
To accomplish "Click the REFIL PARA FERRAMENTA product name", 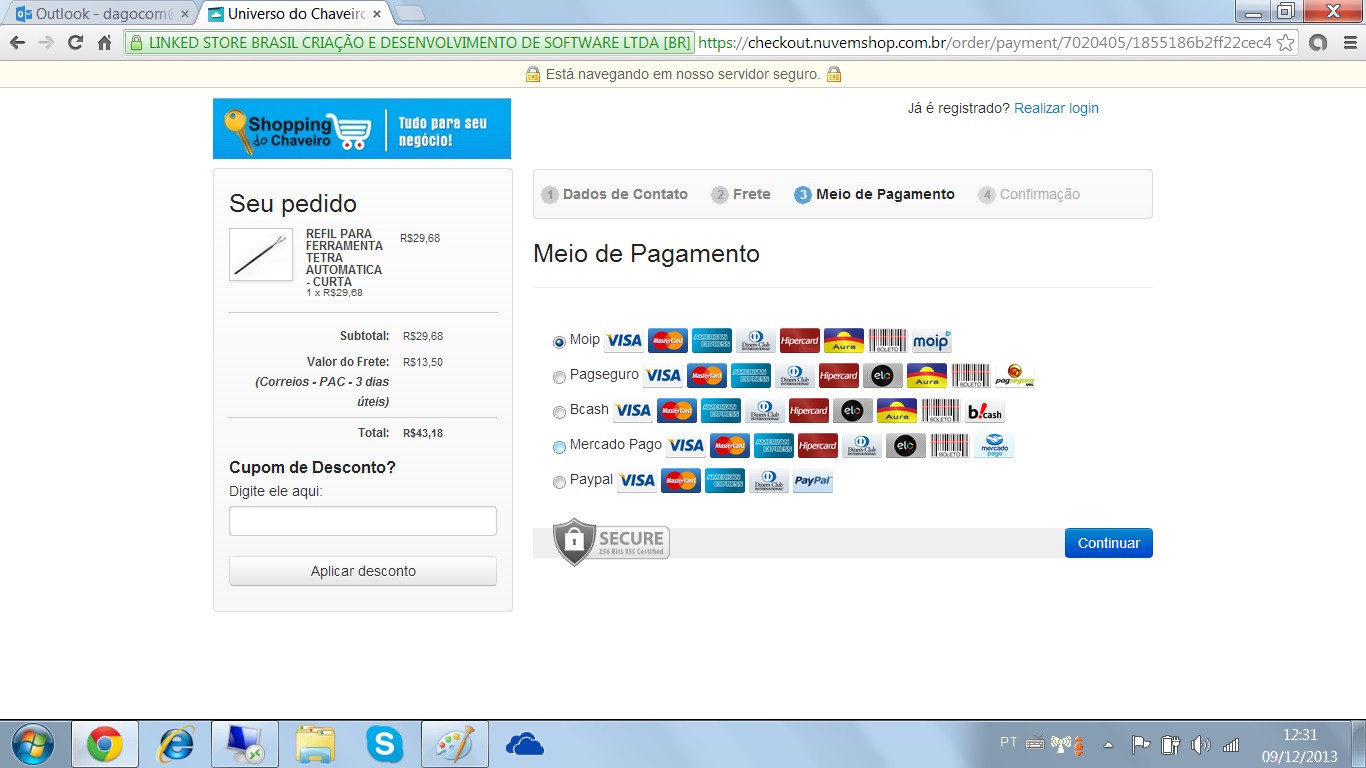I will click(x=344, y=258).
